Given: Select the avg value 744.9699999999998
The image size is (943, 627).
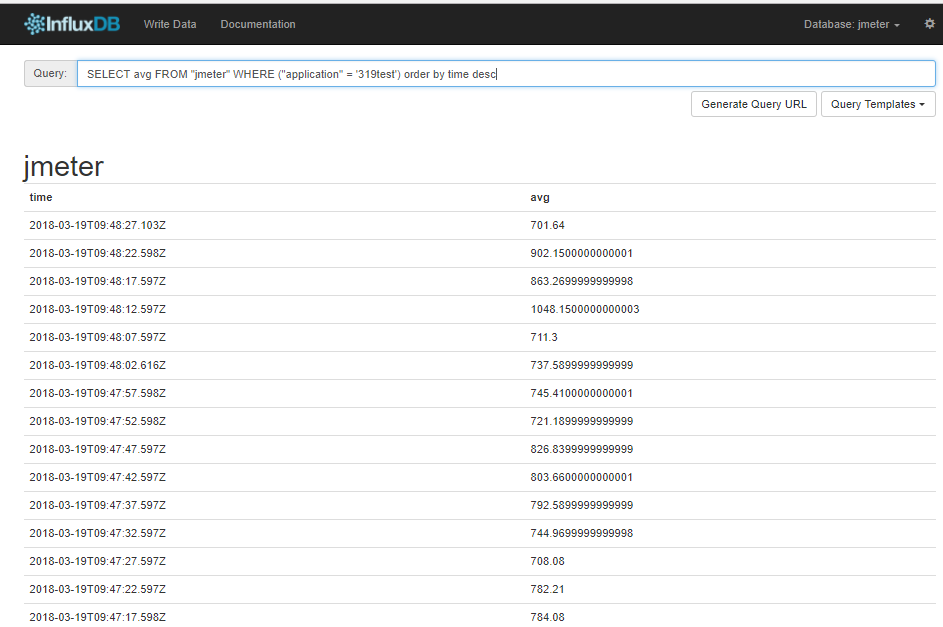Looking at the screenshot, I should (x=582, y=533).
